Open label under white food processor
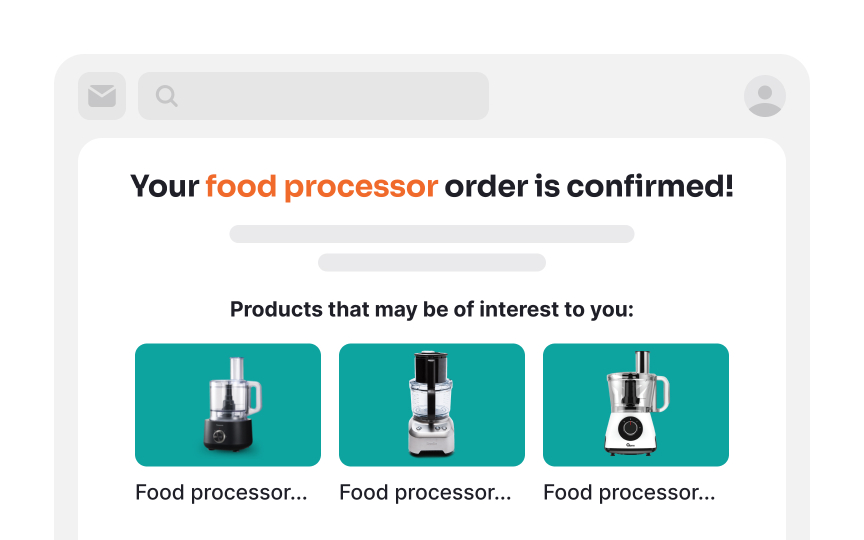Image resolution: width=864 pixels, height=540 pixels. (629, 493)
